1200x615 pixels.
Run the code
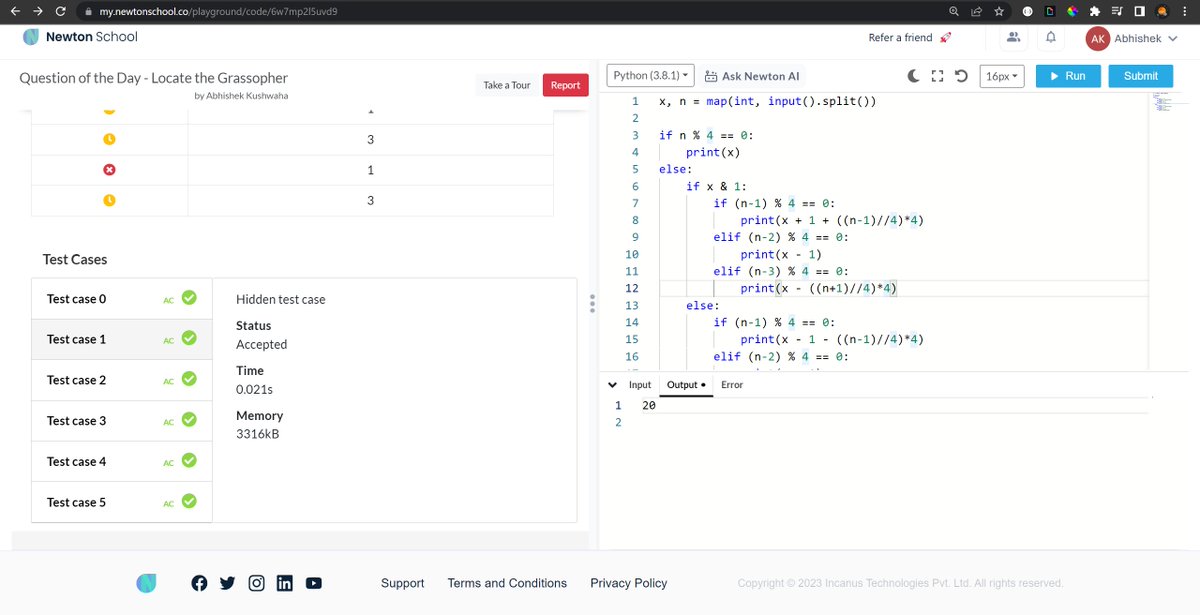point(1068,76)
